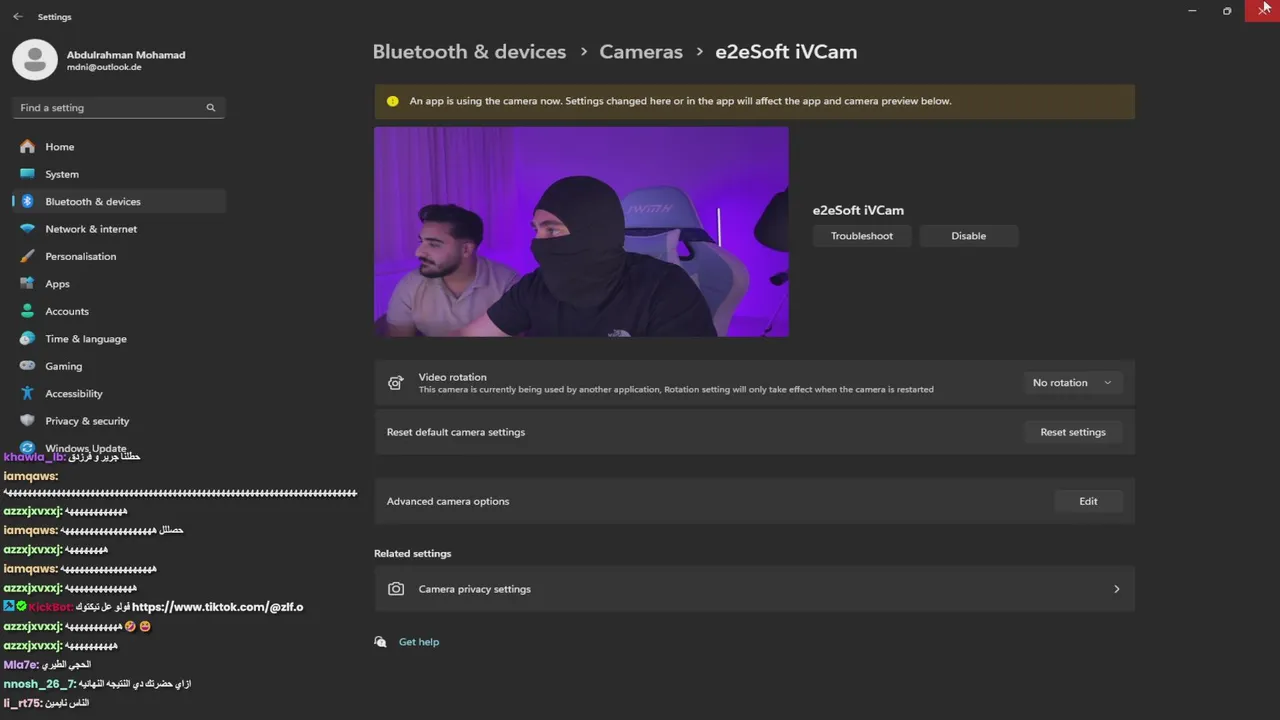Click the camera preview image
The width and height of the screenshot is (1280, 720).
click(581, 232)
